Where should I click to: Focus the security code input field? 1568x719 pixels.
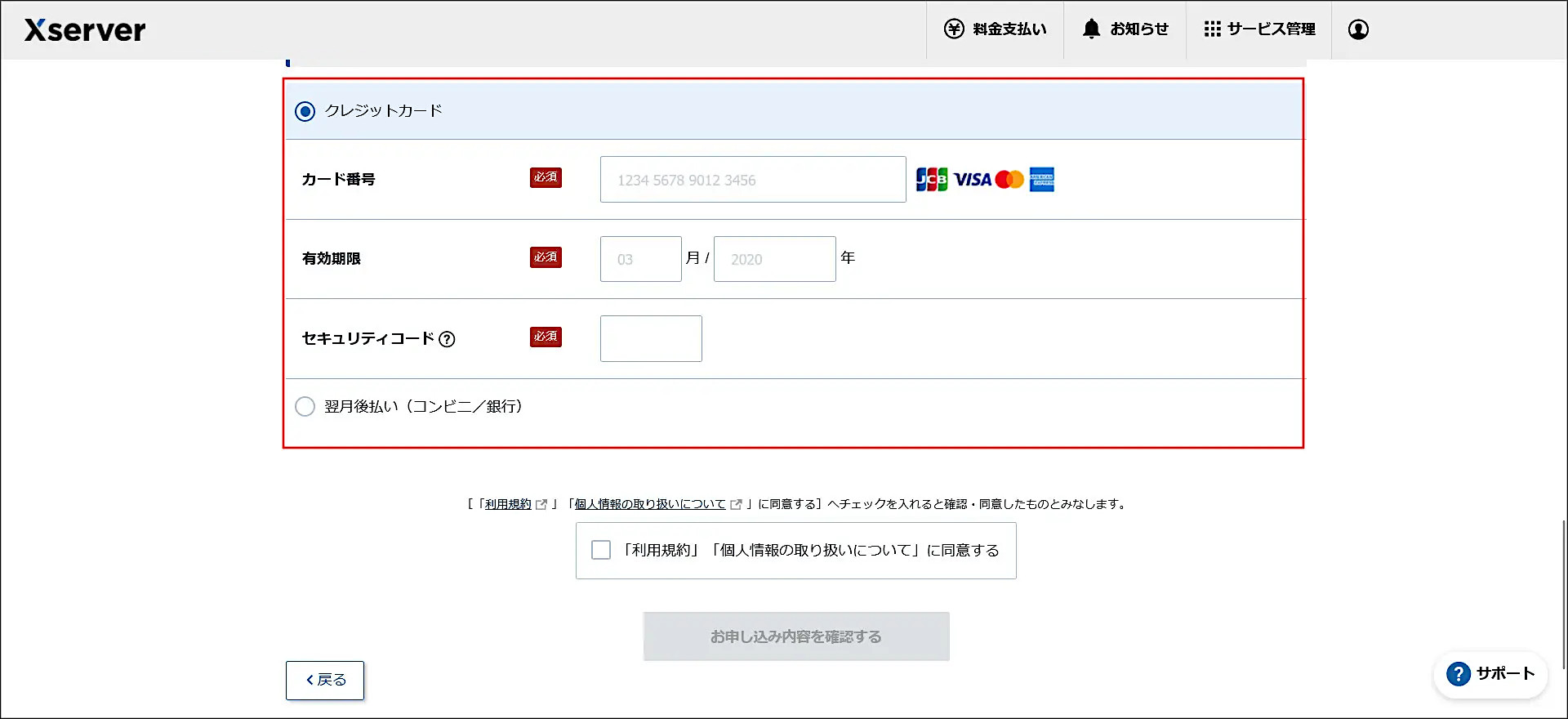pyautogui.click(x=651, y=338)
